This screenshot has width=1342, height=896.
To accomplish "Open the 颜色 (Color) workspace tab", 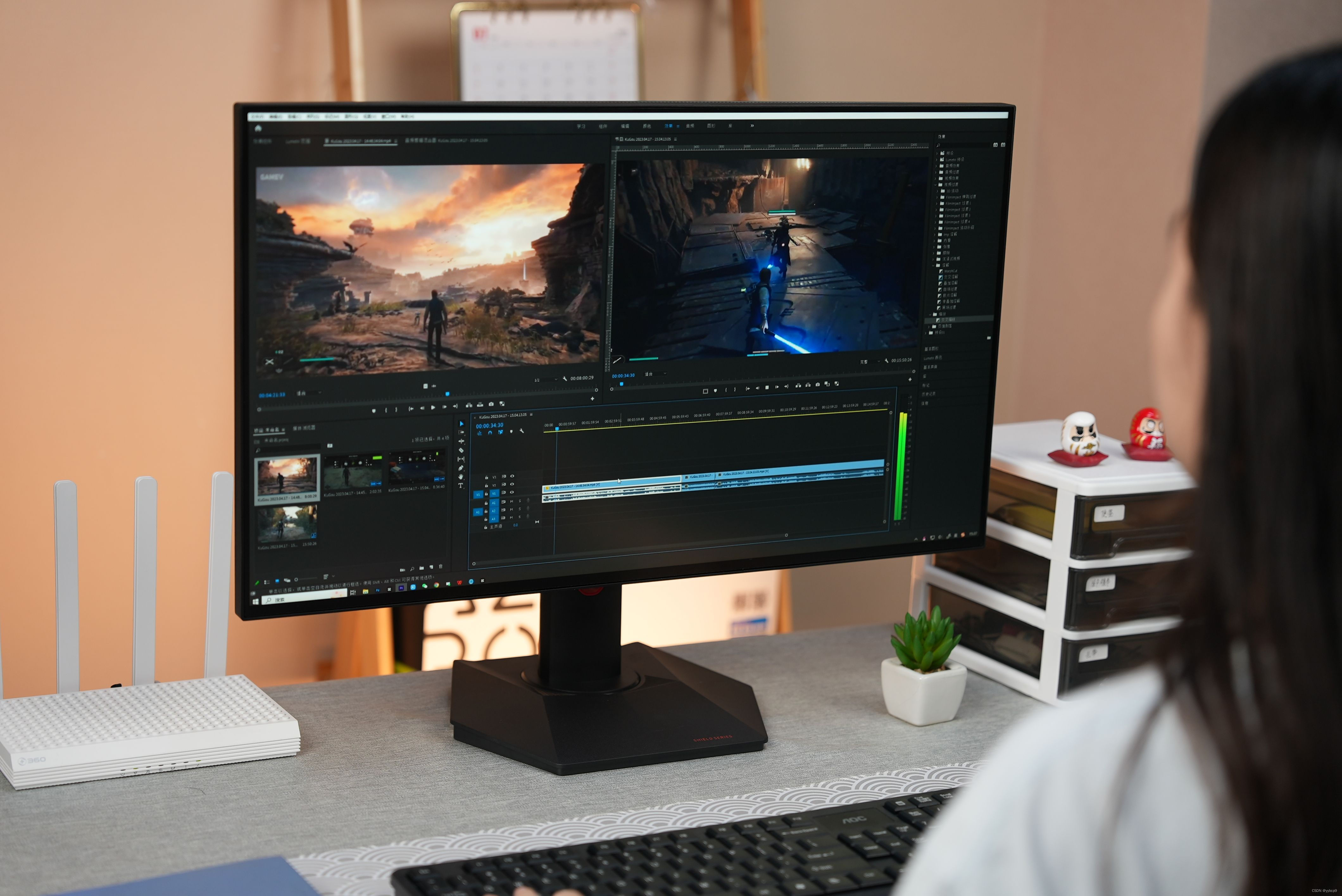I will [x=646, y=126].
